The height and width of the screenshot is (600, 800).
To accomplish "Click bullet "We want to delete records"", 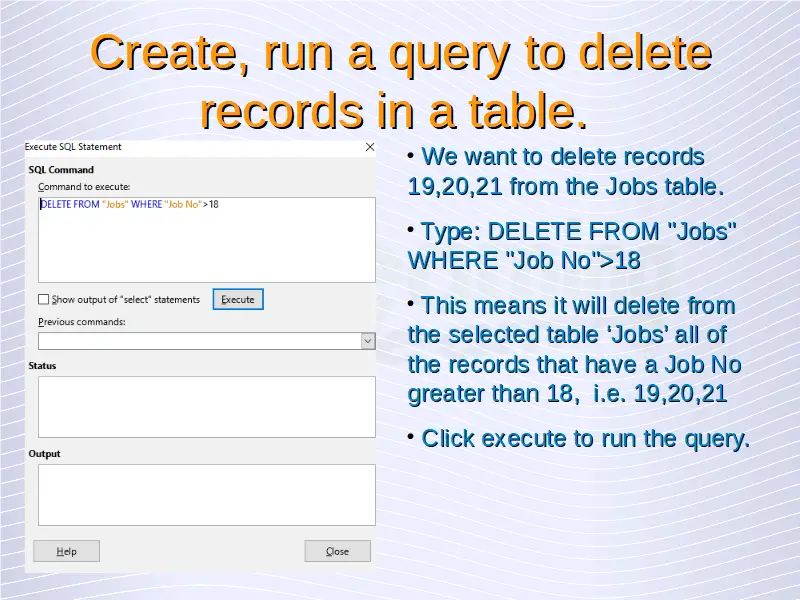I will pos(563,157).
